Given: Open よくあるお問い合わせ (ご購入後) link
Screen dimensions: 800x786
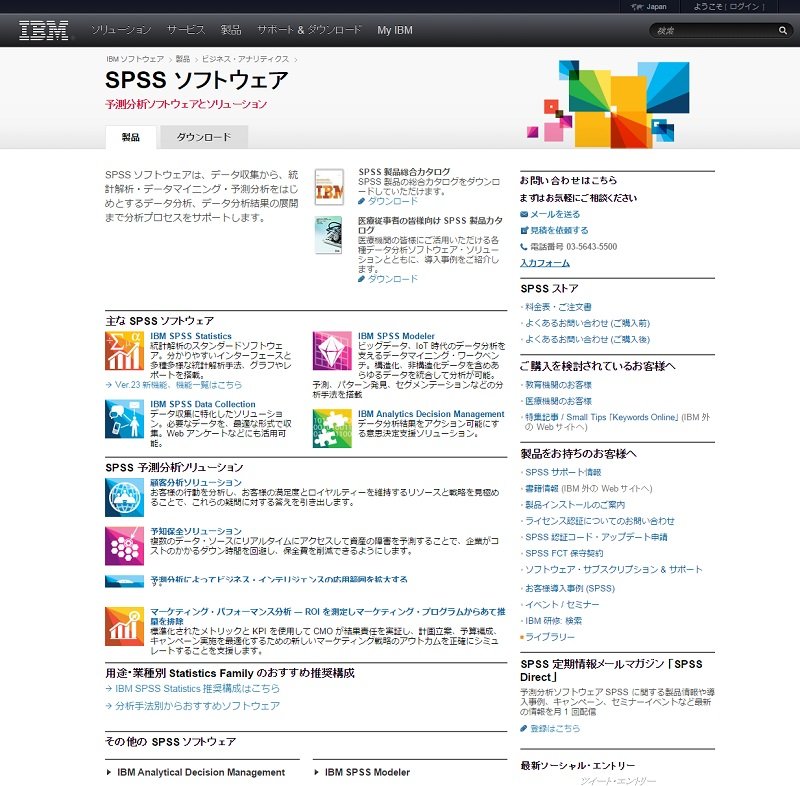Looking at the screenshot, I should [588, 340].
